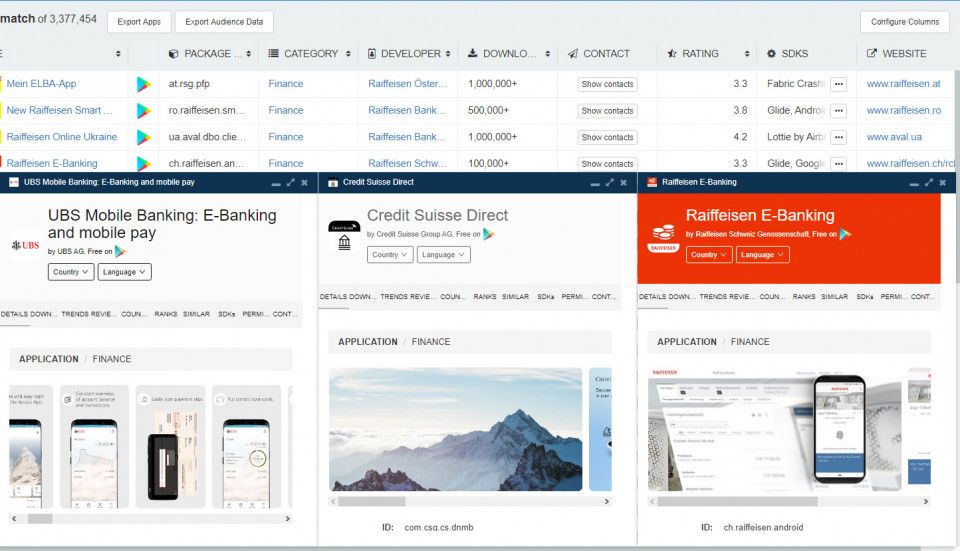Open Country dropdown in Raiffeisen panel
Image resolution: width=960 pixels, height=551 pixels.
tap(709, 255)
